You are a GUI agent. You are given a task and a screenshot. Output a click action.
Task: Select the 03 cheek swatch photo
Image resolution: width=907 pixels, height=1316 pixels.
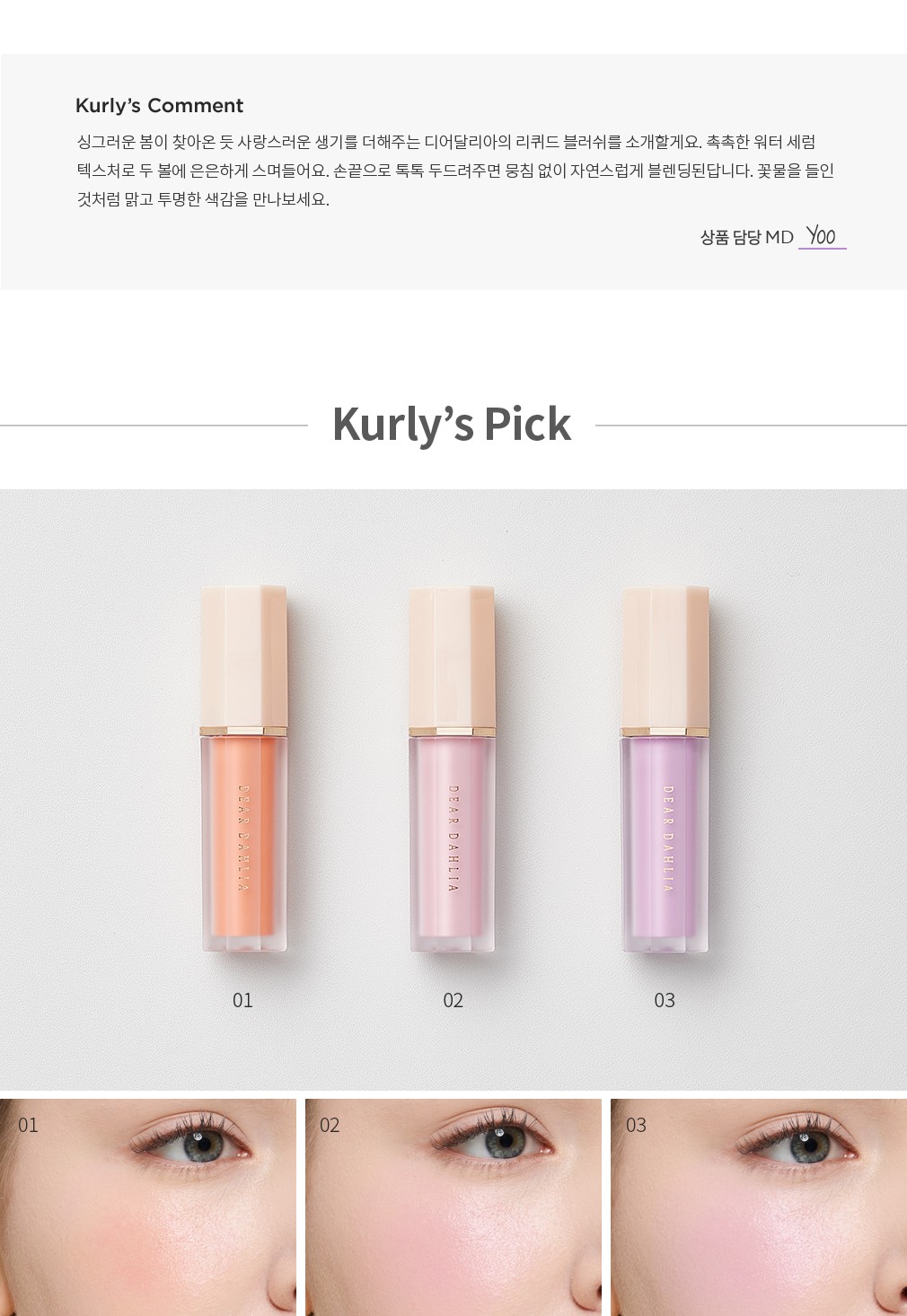coord(759,1206)
